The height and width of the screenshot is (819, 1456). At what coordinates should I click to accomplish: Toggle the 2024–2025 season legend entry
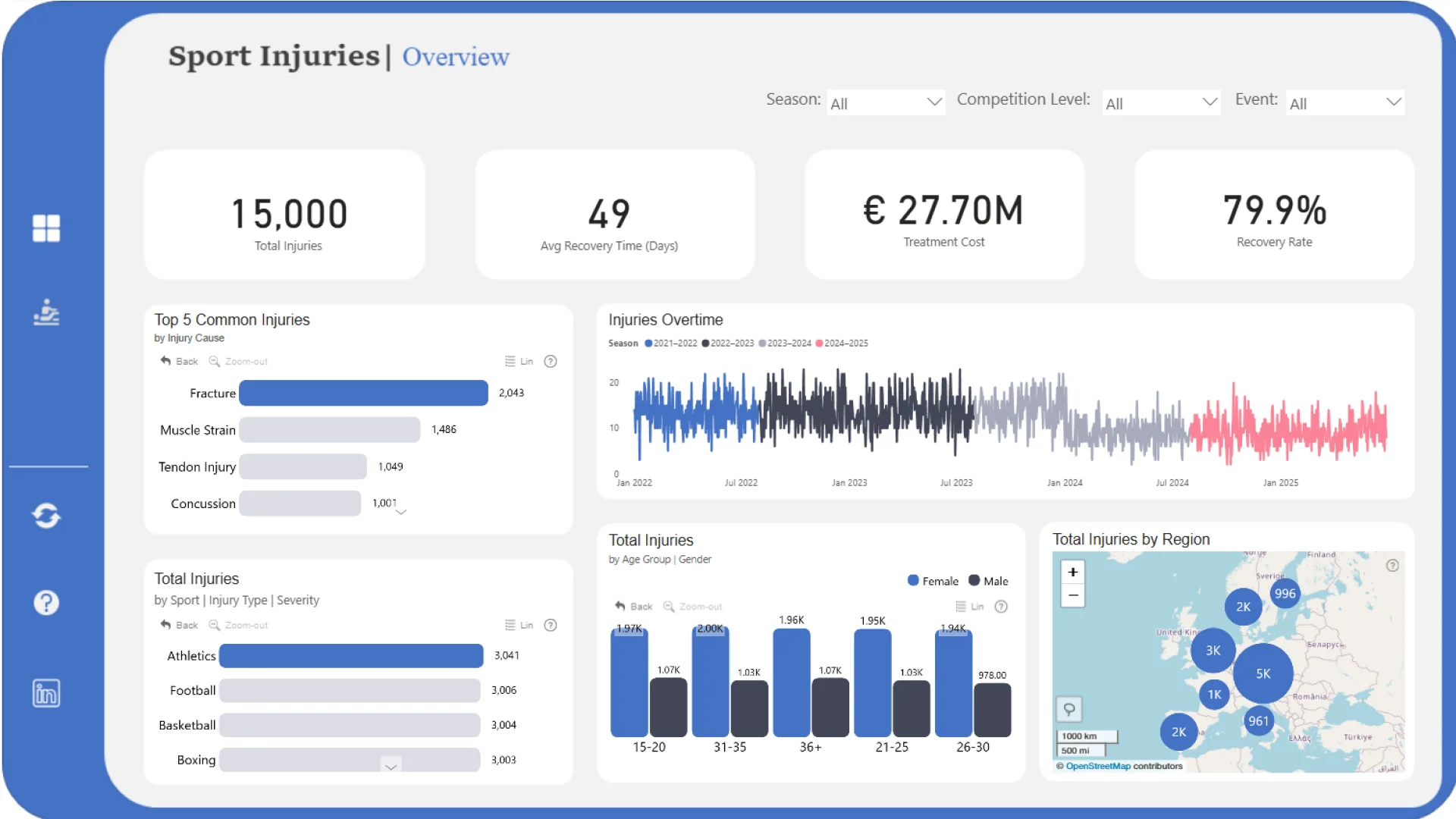click(842, 343)
